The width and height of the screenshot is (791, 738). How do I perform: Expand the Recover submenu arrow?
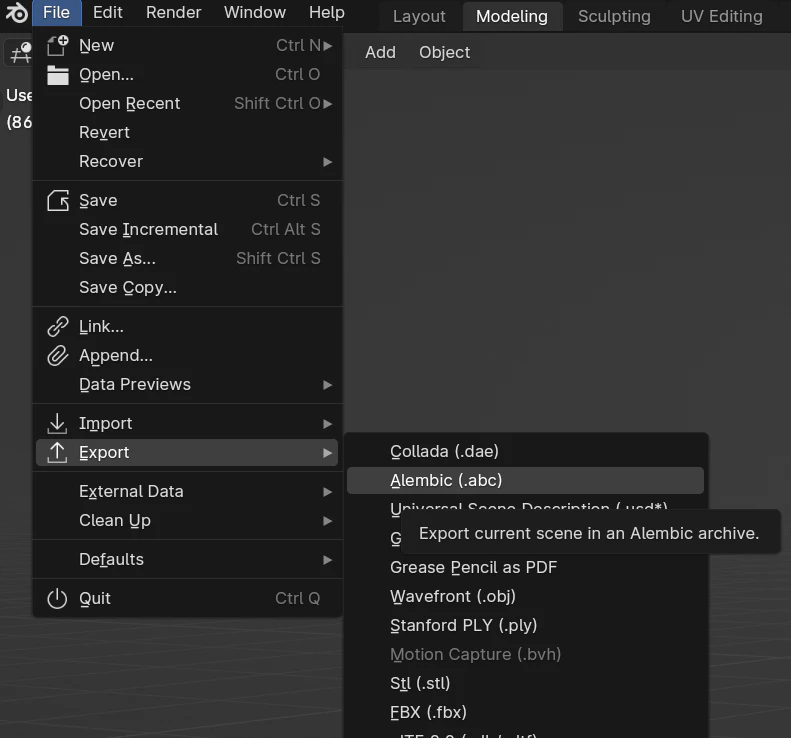point(327,162)
